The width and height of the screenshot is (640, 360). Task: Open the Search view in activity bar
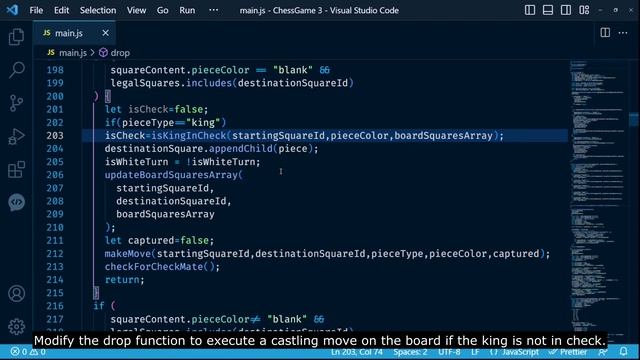16,70
